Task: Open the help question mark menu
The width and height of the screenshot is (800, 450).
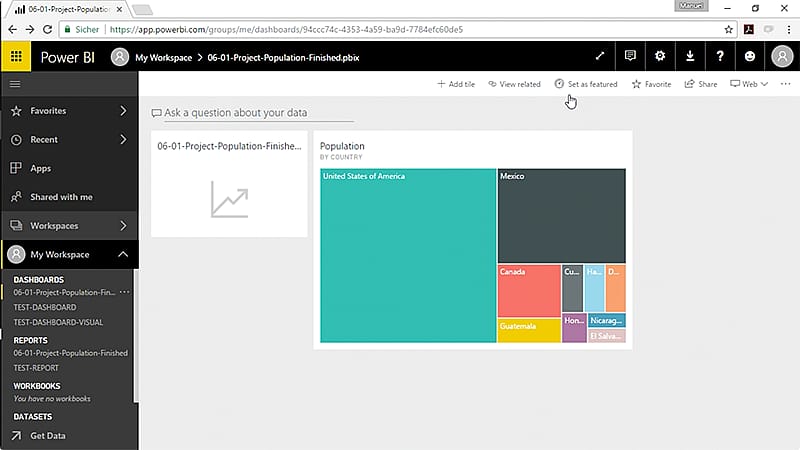Action: [x=720, y=56]
